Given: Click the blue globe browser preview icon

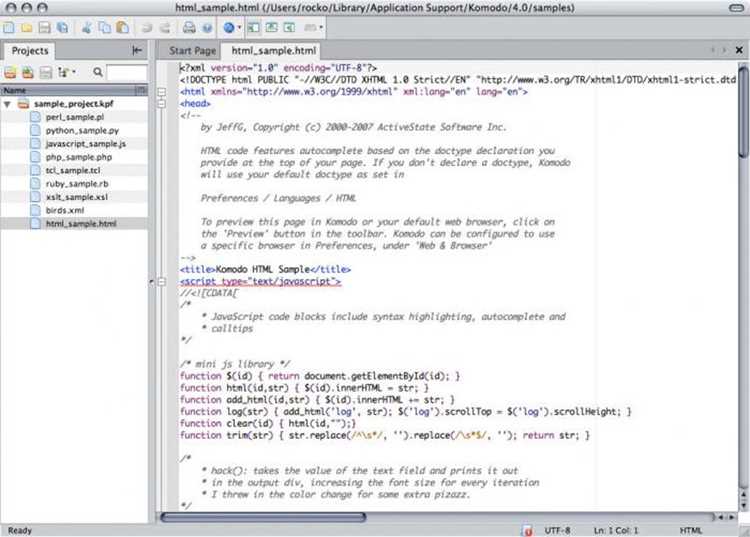Looking at the screenshot, I should (x=229, y=28).
